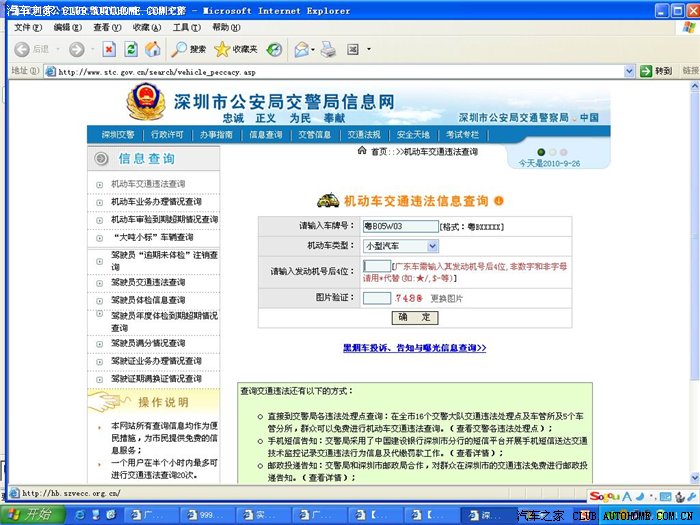Open Favorites using the star icon
Screen dimensions: 700x525
coord(235,49)
